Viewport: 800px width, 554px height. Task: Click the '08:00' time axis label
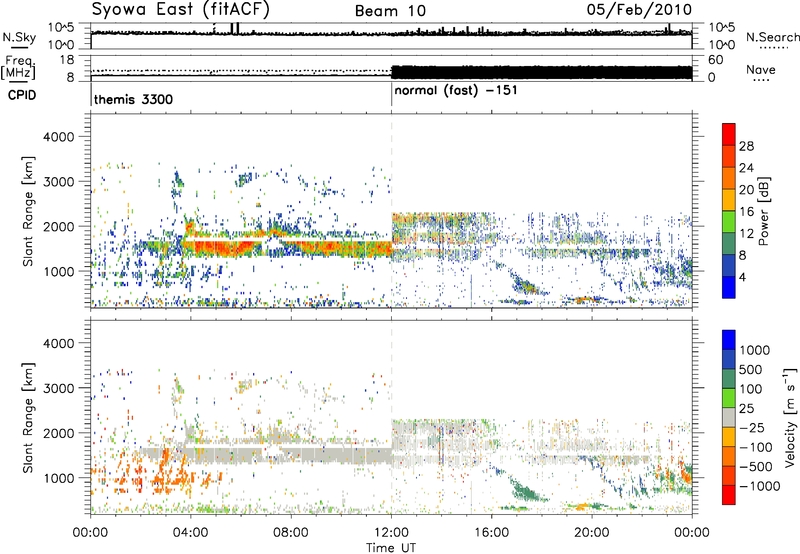coord(291,533)
